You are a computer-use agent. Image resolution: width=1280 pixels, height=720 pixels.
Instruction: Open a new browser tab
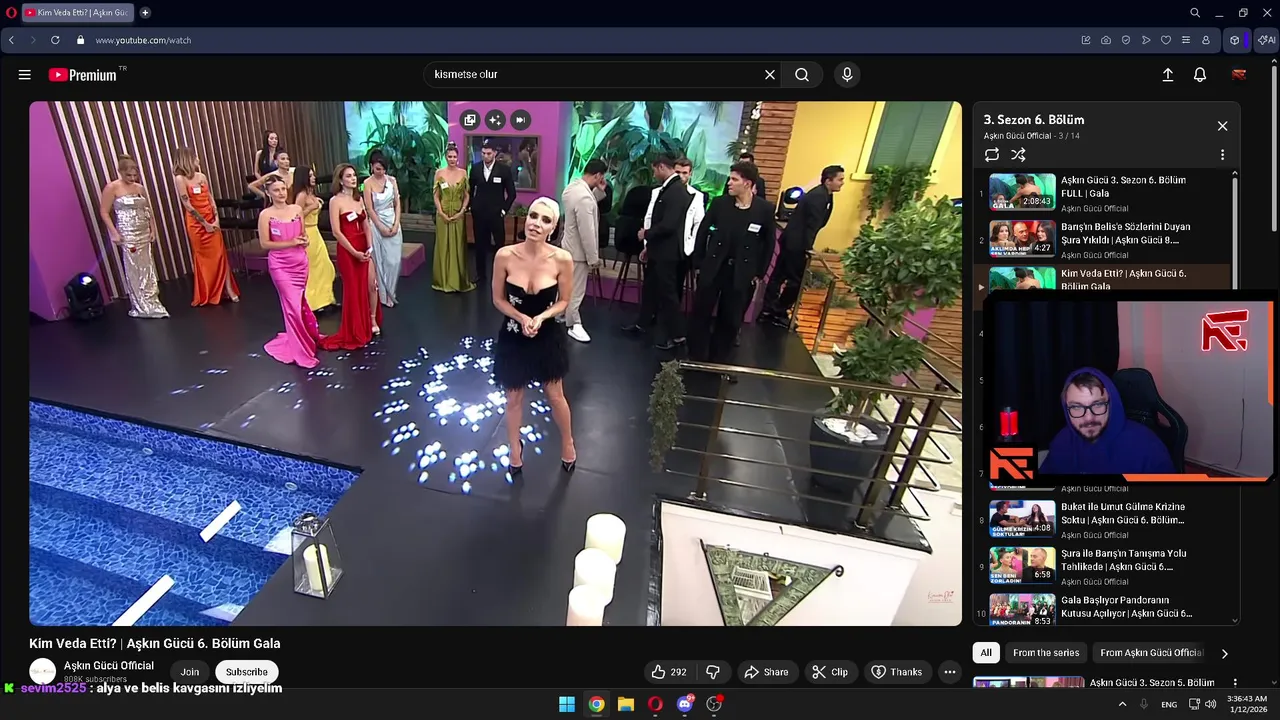coord(145,13)
